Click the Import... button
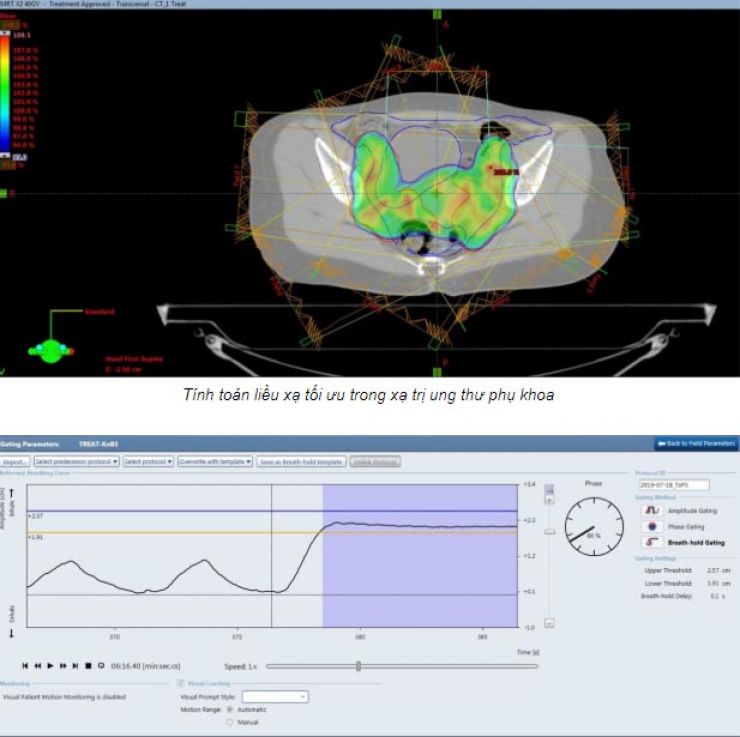Image resolution: width=740 pixels, height=737 pixels. coord(15,462)
